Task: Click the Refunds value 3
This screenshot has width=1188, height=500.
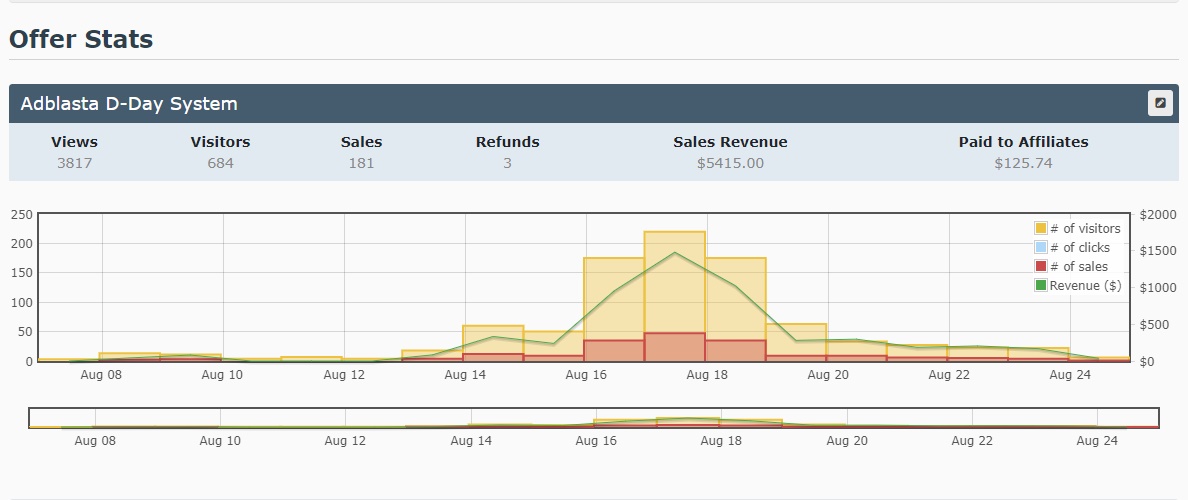Action: tap(508, 163)
